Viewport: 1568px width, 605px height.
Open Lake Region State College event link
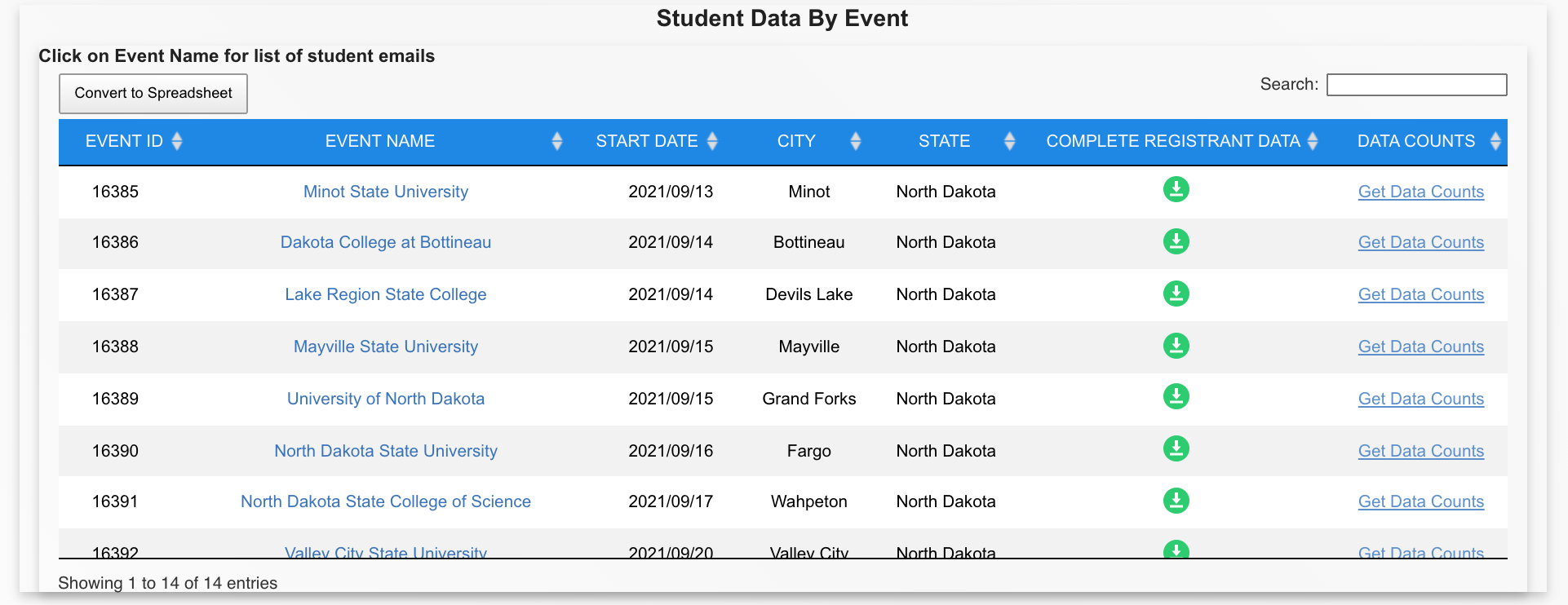[386, 294]
